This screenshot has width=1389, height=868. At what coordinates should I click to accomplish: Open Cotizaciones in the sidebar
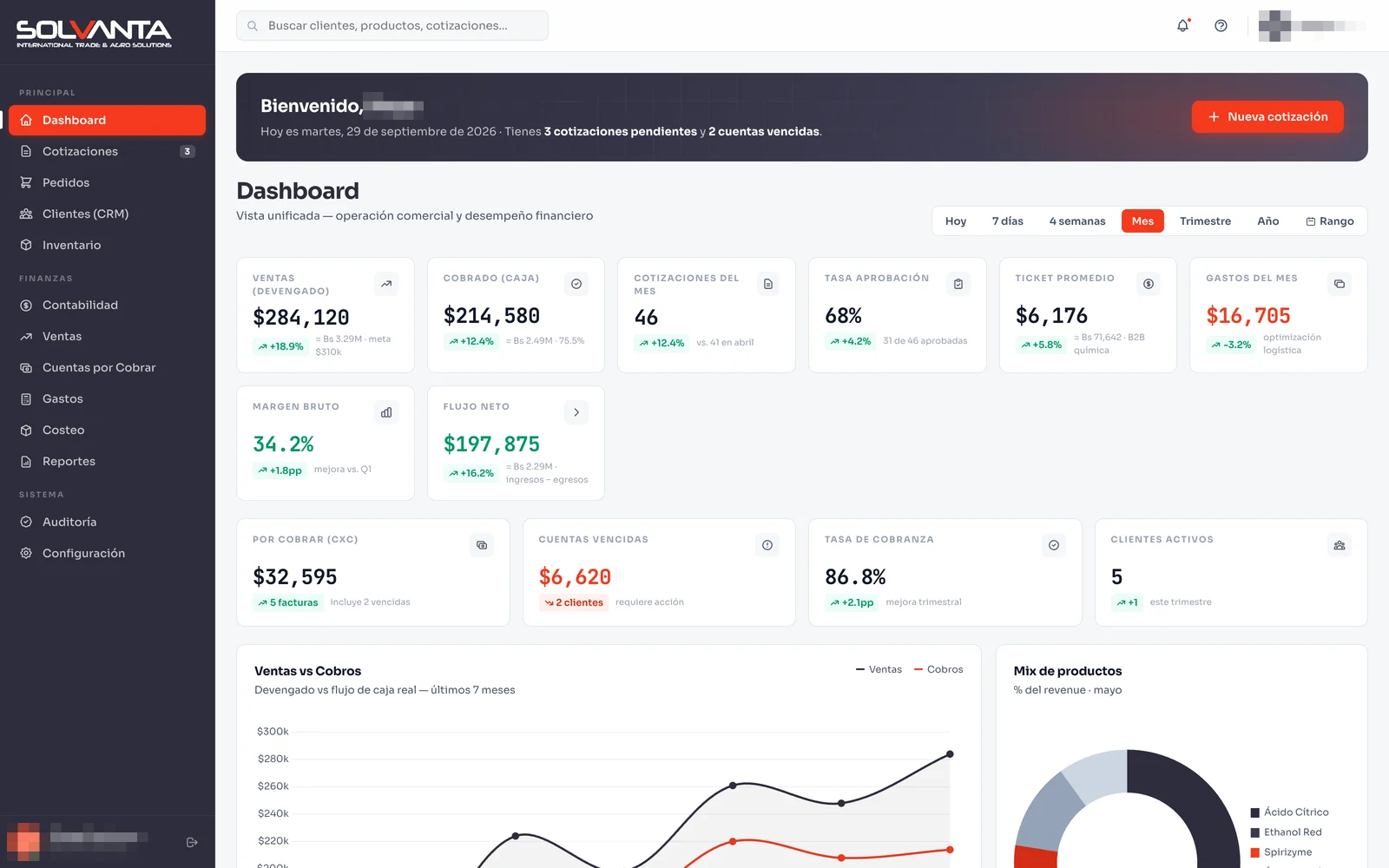107,151
